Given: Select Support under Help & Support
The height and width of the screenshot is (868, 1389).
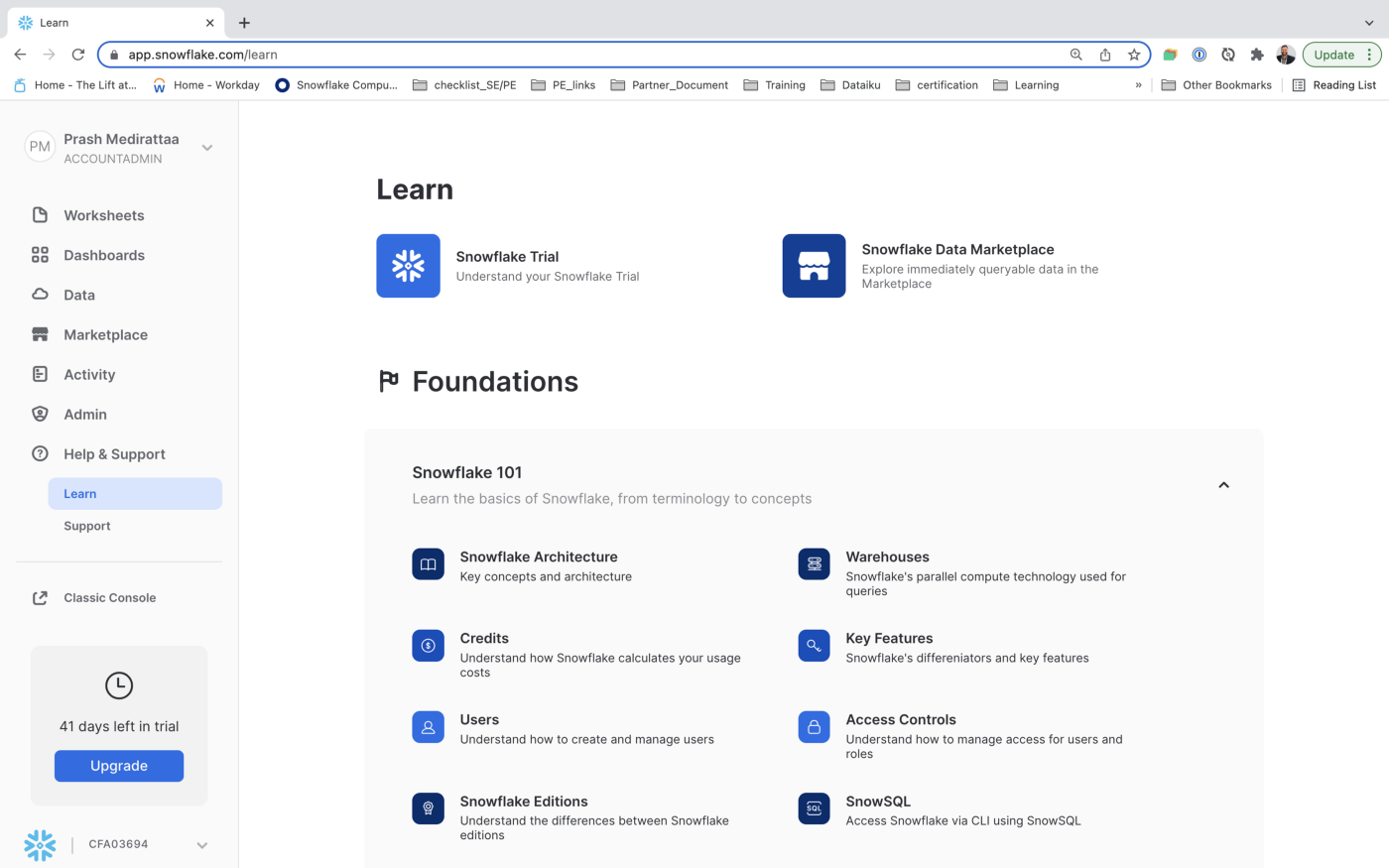Looking at the screenshot, I should point(87,526).
